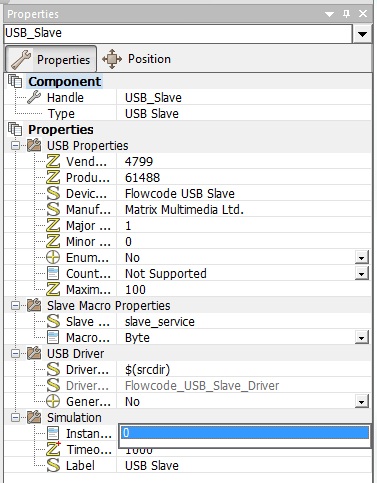The width and height of the screenshot is (377, 483).
Task: Switch to the Position tab
Action: click(136, 59)
